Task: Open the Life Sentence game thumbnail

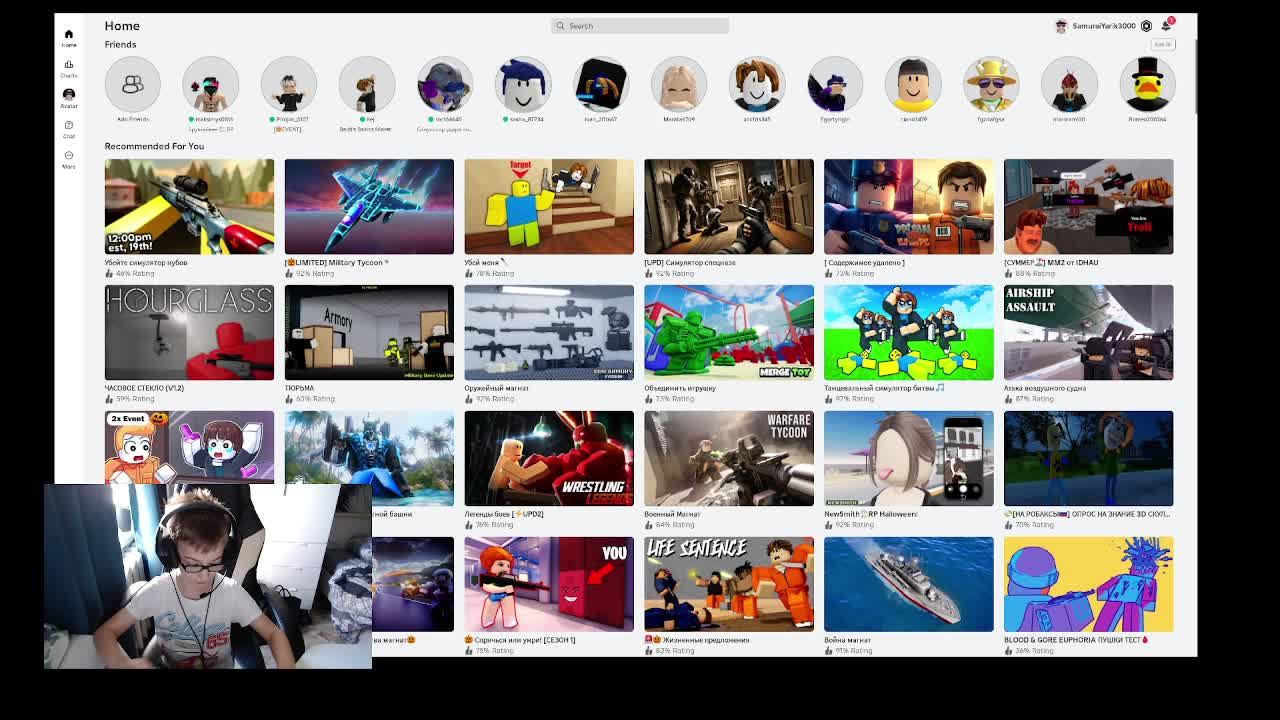Action: [729, 584]
